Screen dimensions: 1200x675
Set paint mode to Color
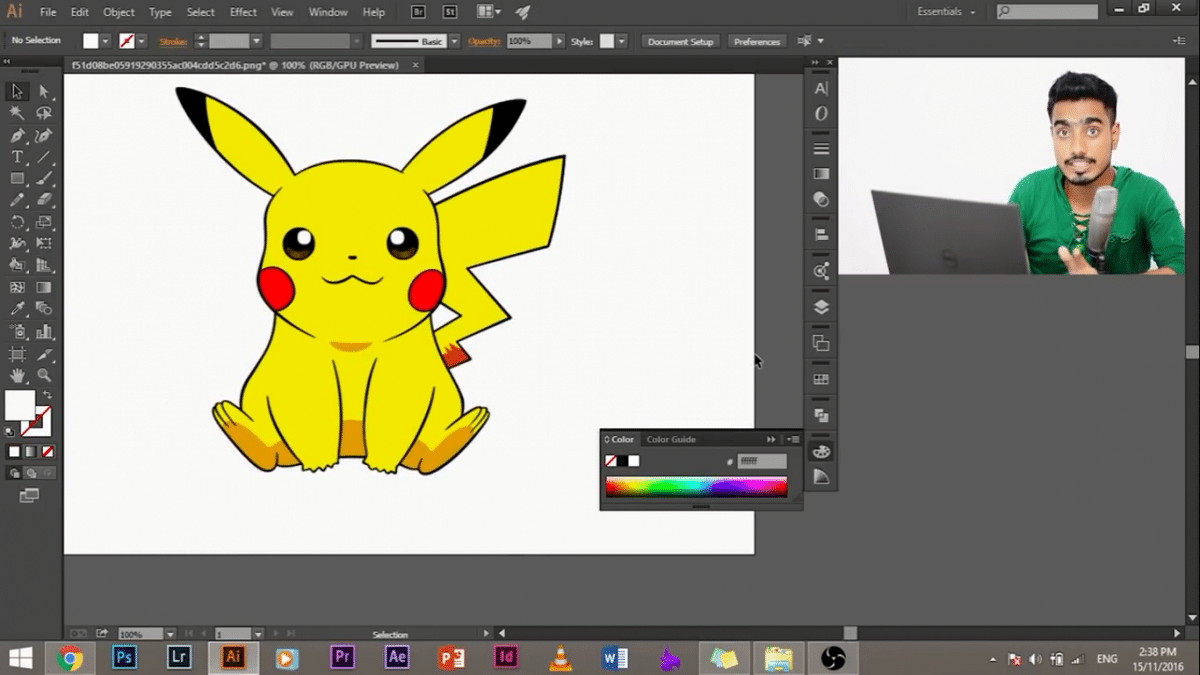click(14, 452)
